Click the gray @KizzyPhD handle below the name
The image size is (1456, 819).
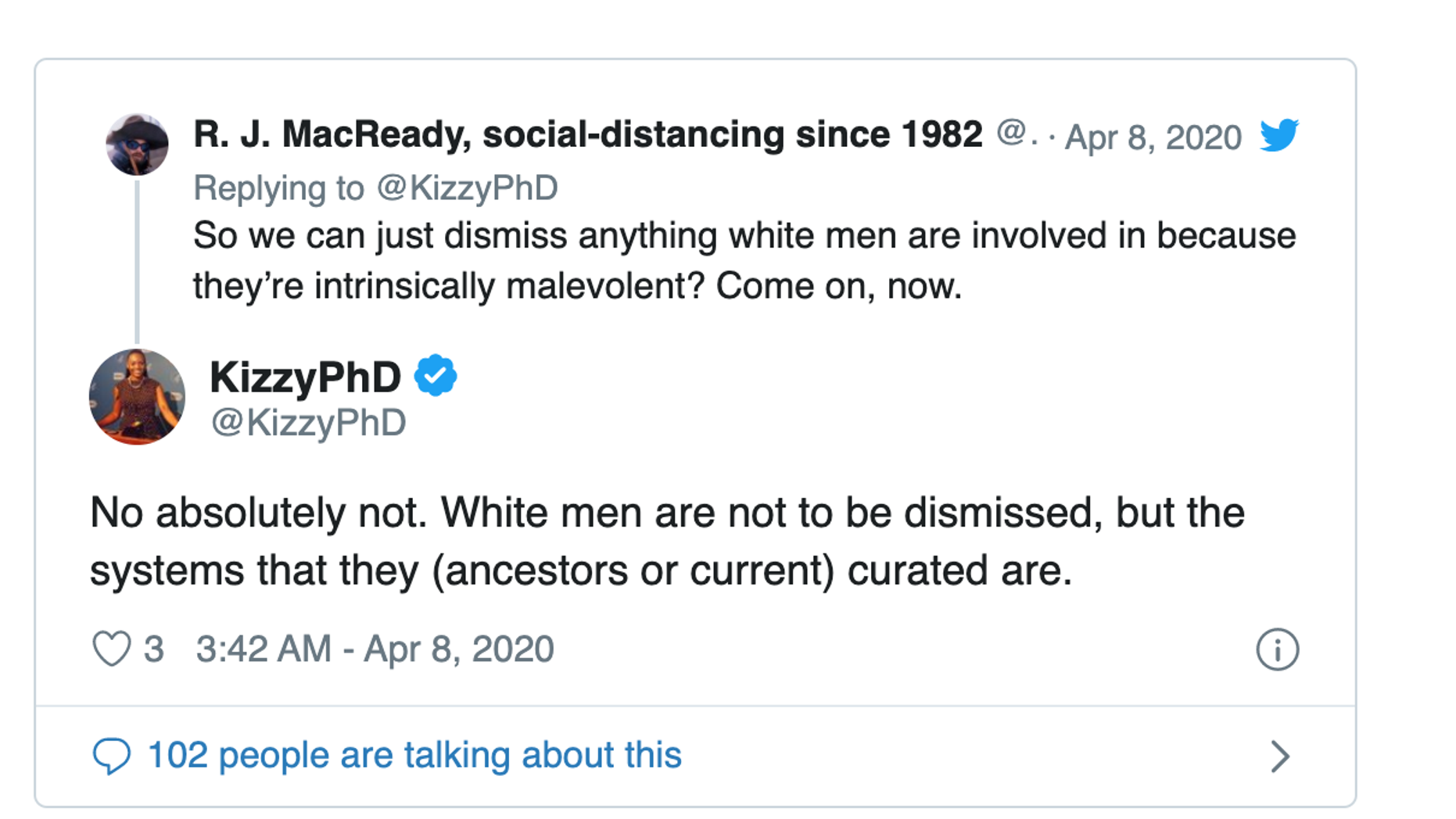pos(308,423)
